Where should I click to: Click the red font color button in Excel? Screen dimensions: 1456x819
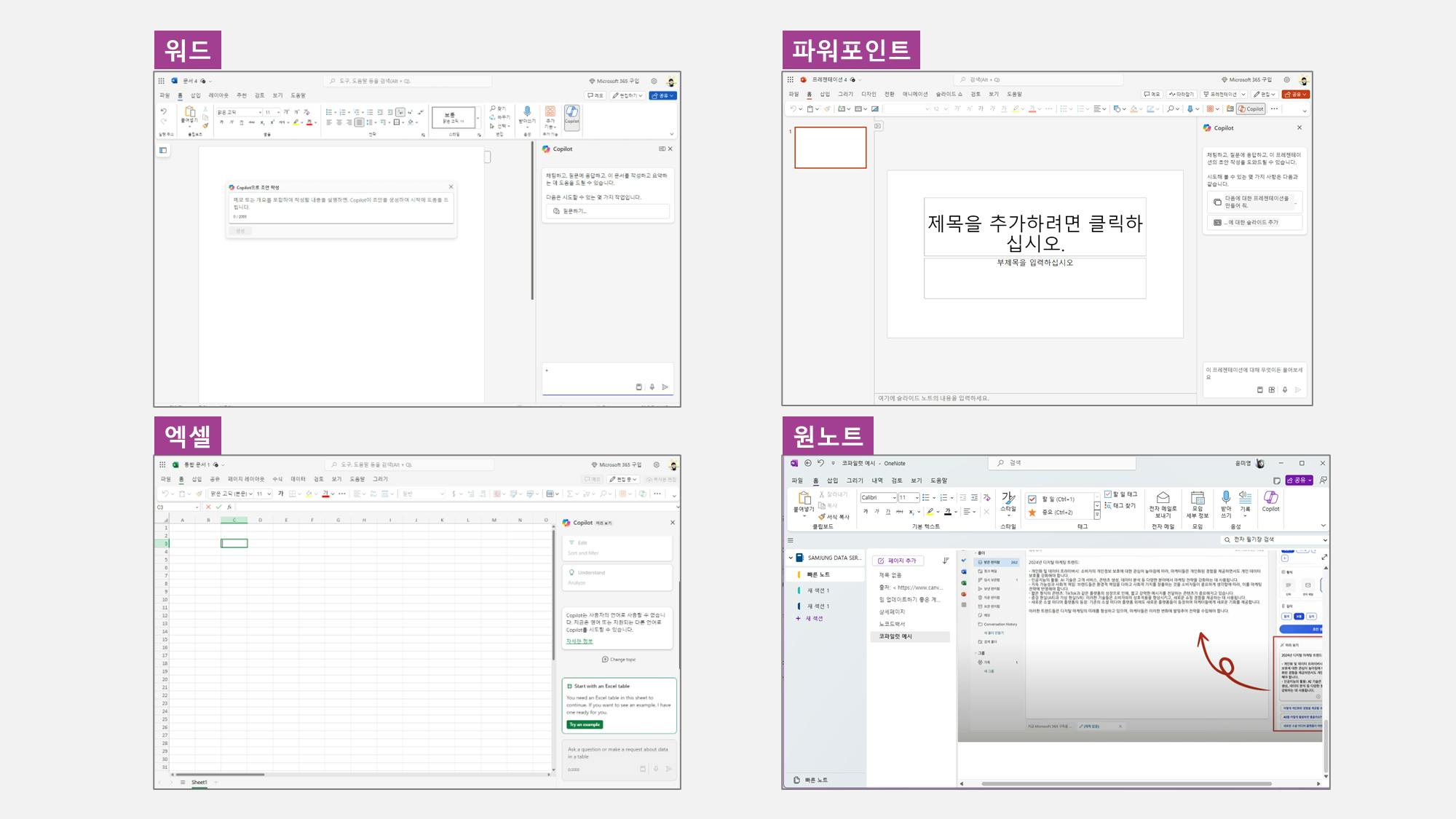coord(325,494)
